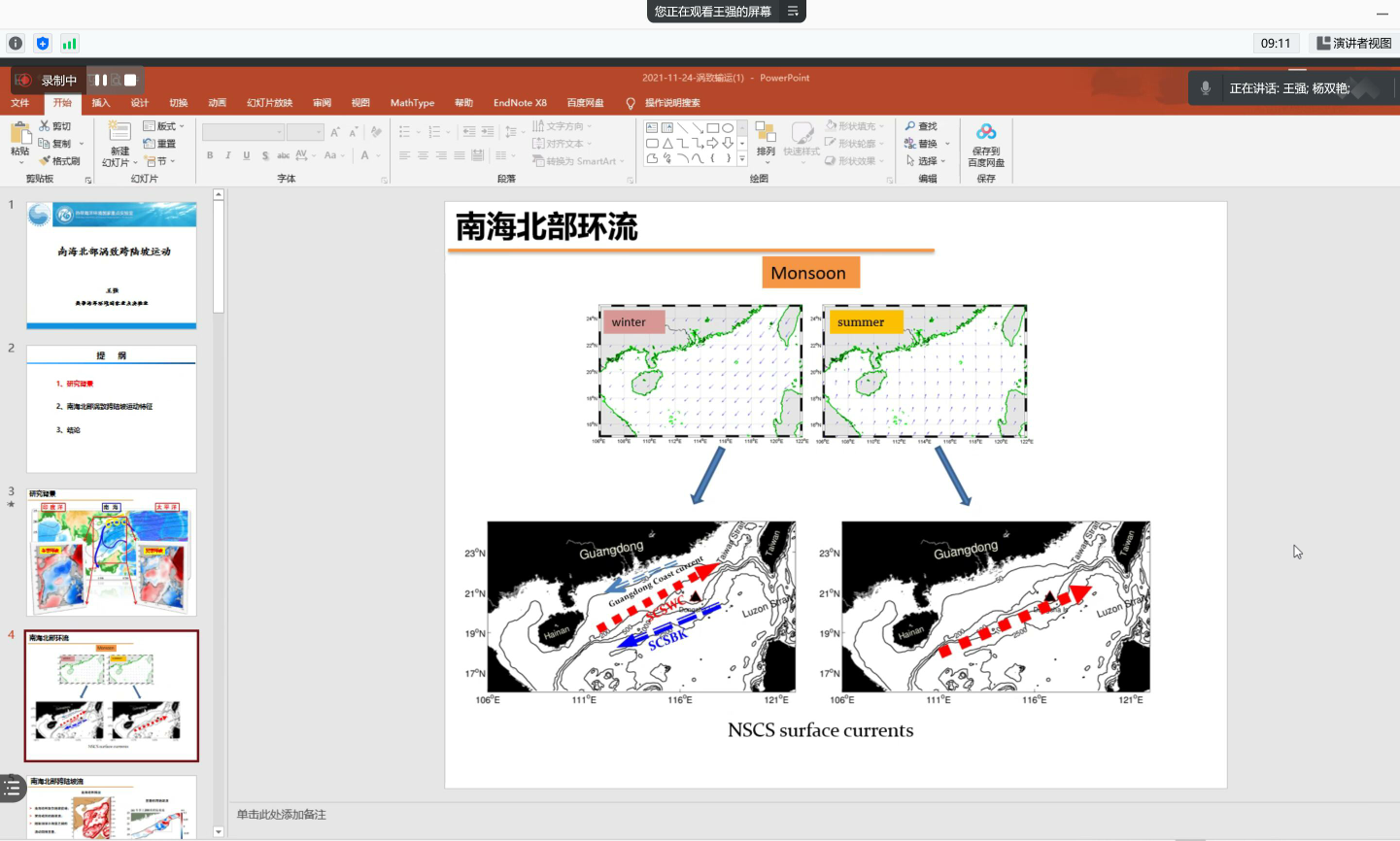Switch to the MathType tab

pyautogui.click(x=412, y=103)
